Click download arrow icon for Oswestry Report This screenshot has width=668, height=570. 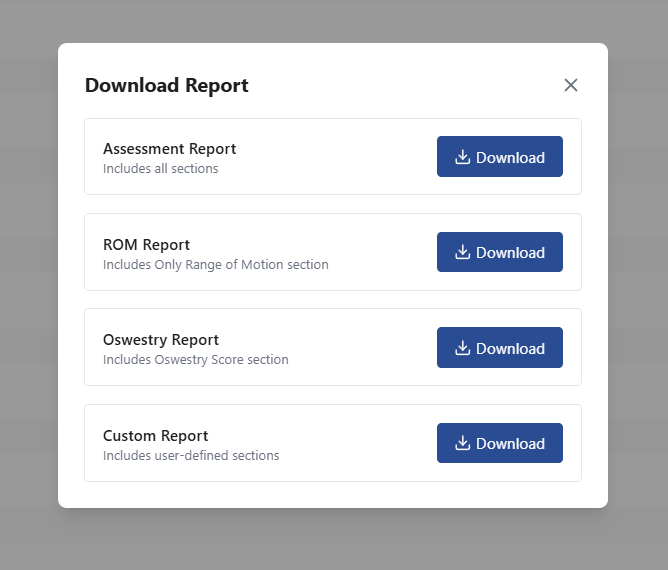462,348
